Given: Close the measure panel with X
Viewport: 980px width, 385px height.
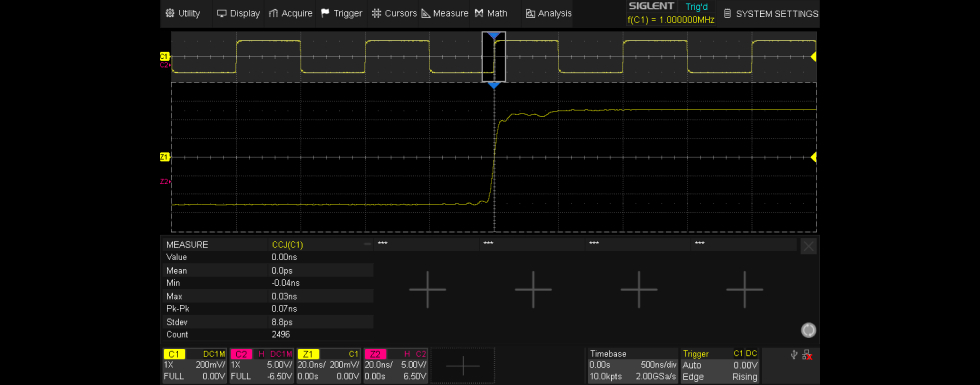Looking at the screenshot, I should click(808, 246).
